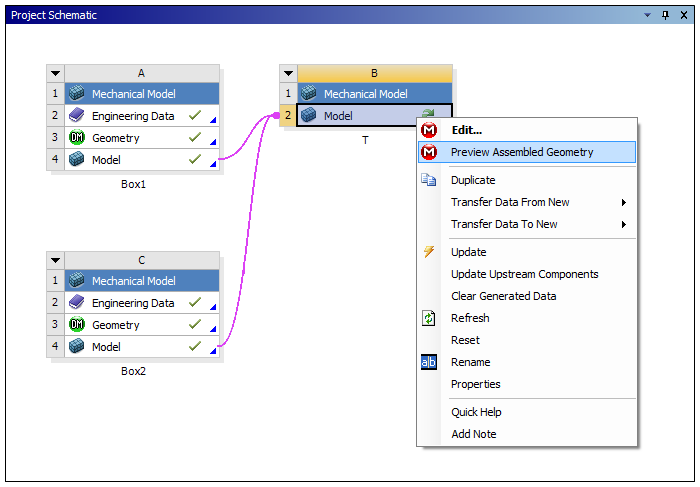
Task: Click Clear Generated Data entry
Action: (x=503, y=296)
